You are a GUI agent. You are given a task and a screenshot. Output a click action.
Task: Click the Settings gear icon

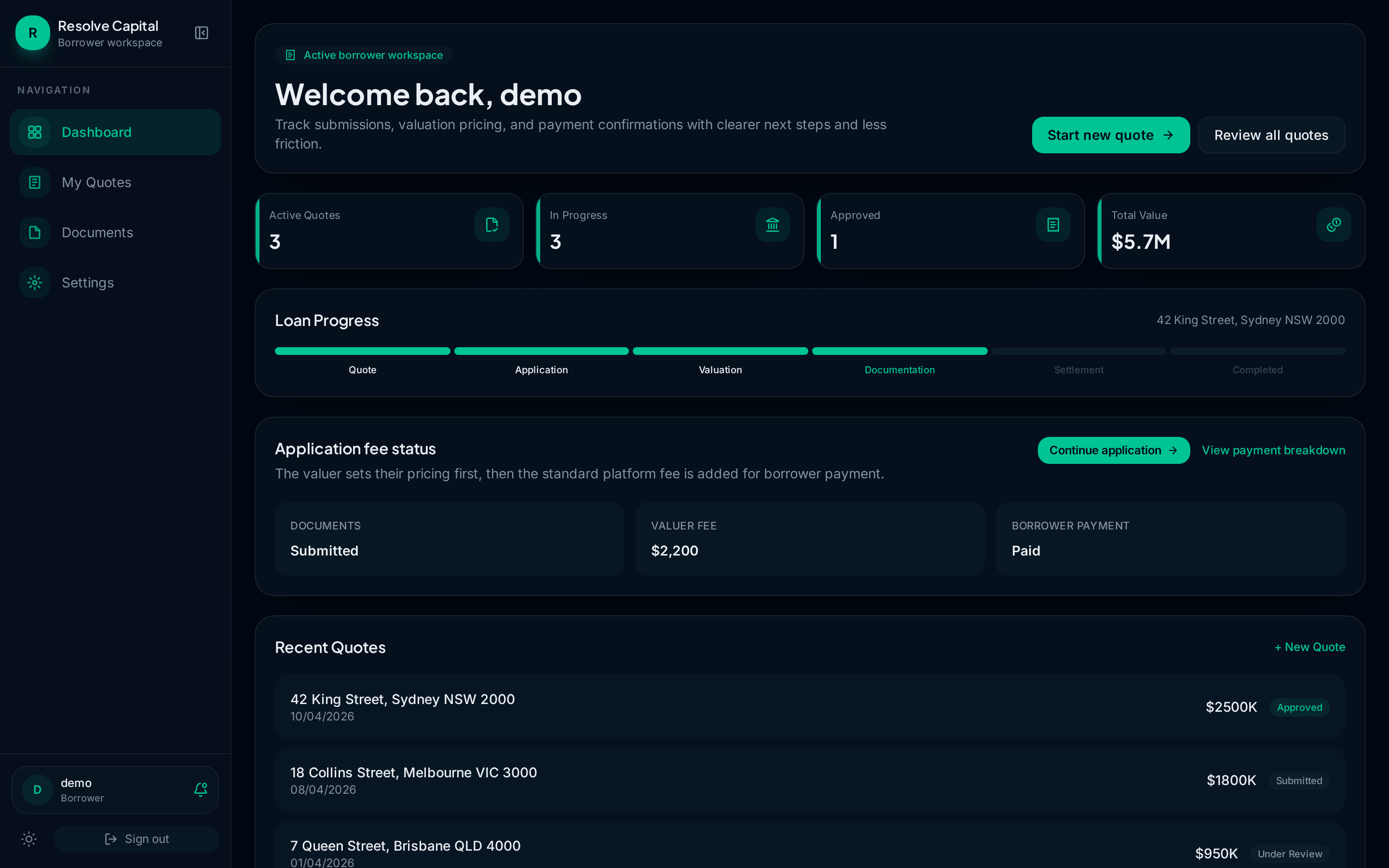[34, 283]
